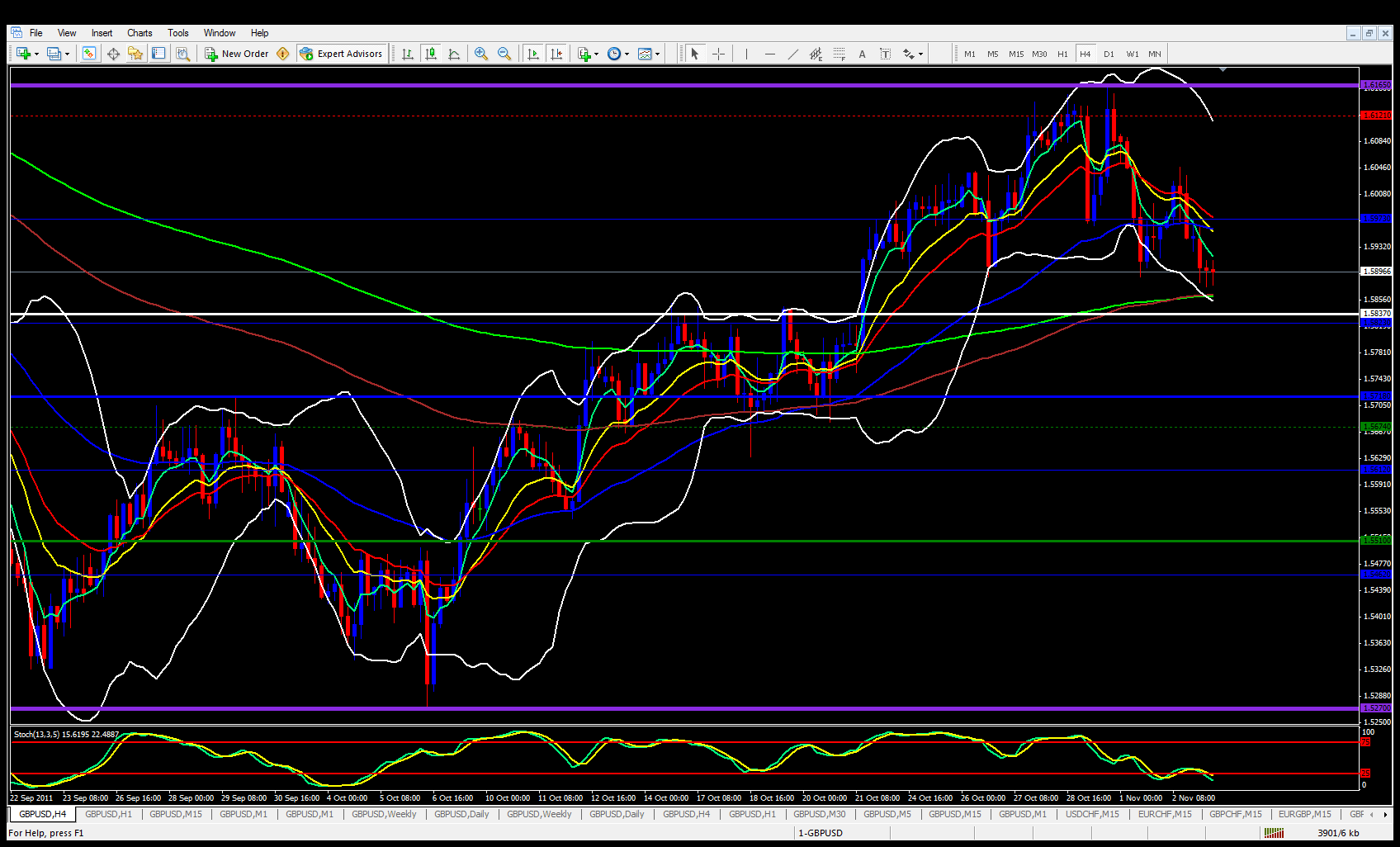Open the Profiles toolbar icon
The width and height of the screenshot is (1400, 847).
pyautogui.click(x=54, y=54)
